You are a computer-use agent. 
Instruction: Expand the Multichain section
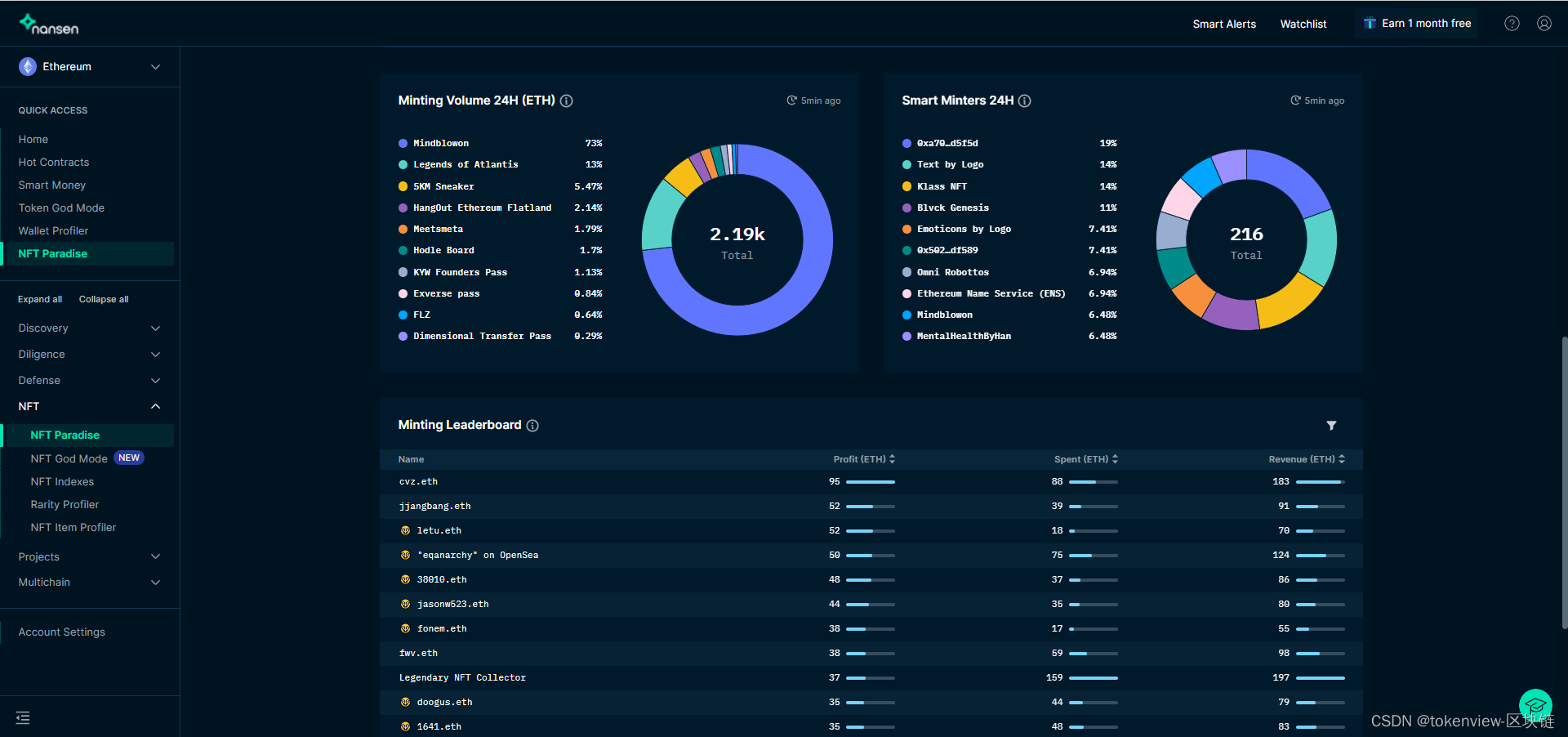[x=90, y=583]
